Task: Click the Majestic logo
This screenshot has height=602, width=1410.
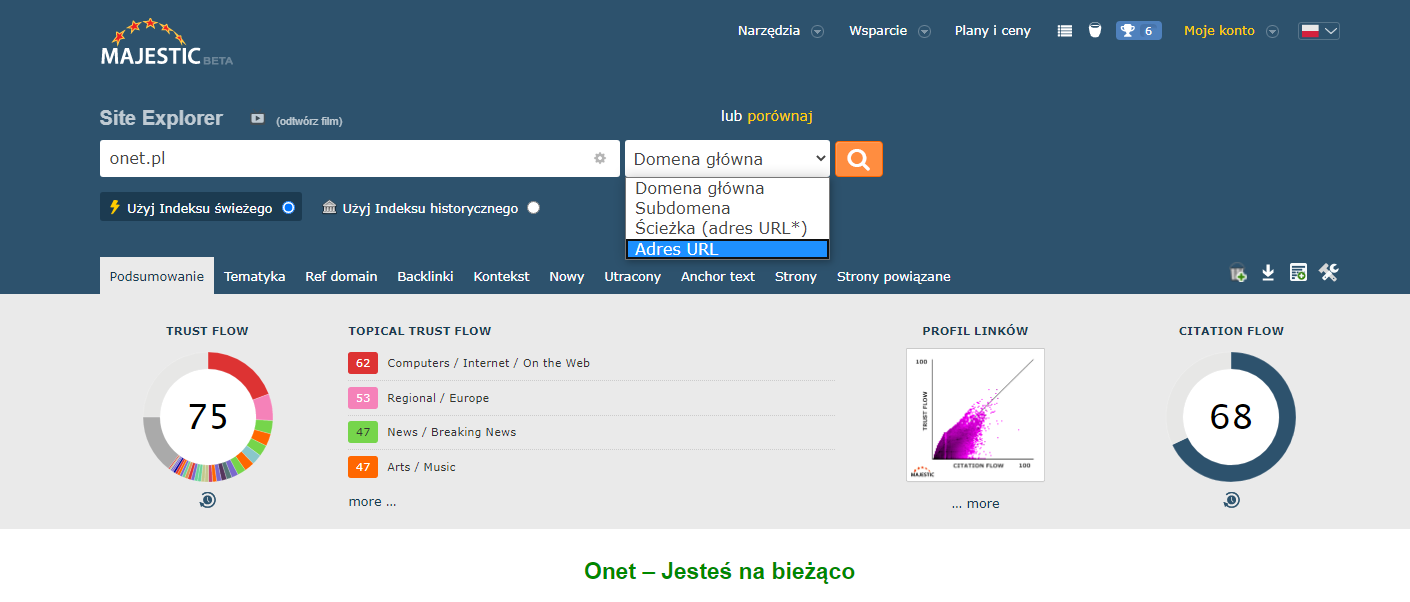Action: pos(166,42)
